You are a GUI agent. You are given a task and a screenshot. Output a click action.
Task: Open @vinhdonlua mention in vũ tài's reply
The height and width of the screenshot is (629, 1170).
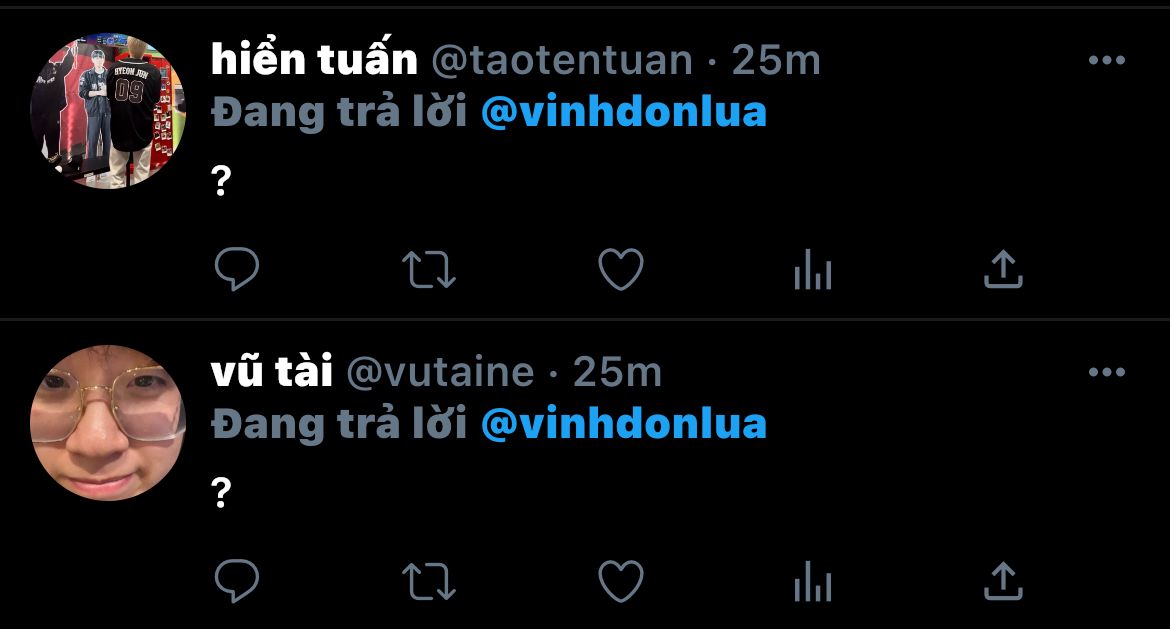pyautogui.click(x=624, y=424)
